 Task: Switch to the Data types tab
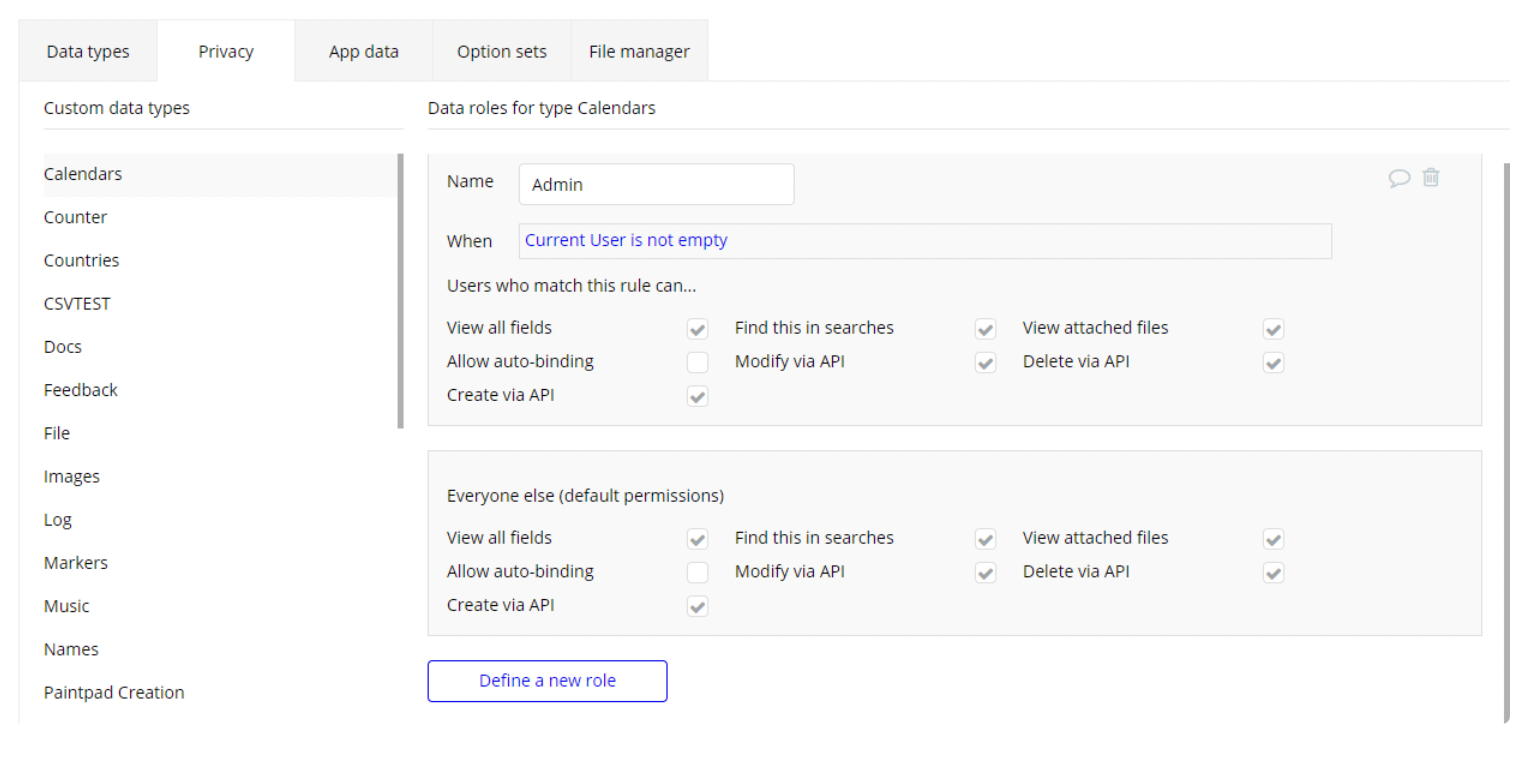tap(88, 51)
